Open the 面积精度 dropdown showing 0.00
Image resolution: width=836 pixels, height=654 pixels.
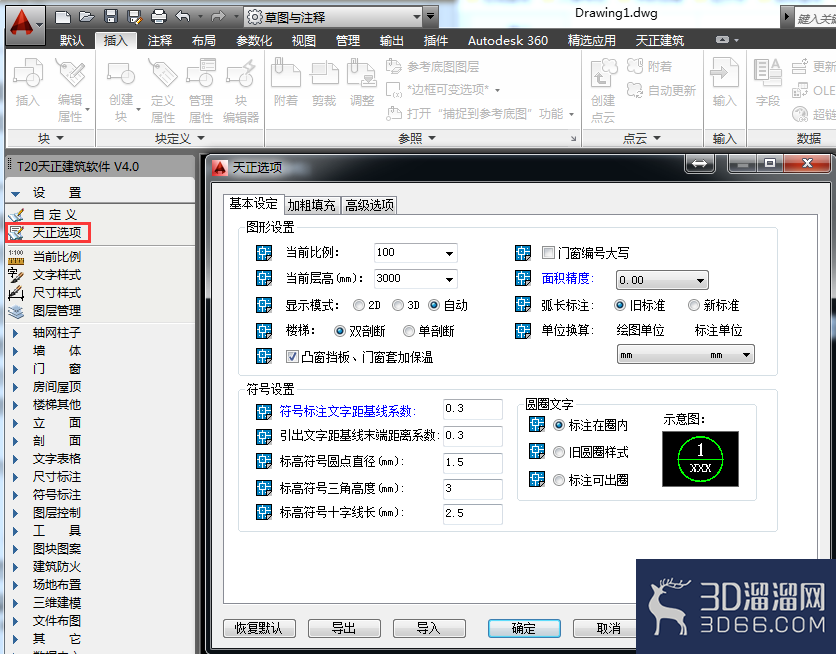click(x=662, y=280)
